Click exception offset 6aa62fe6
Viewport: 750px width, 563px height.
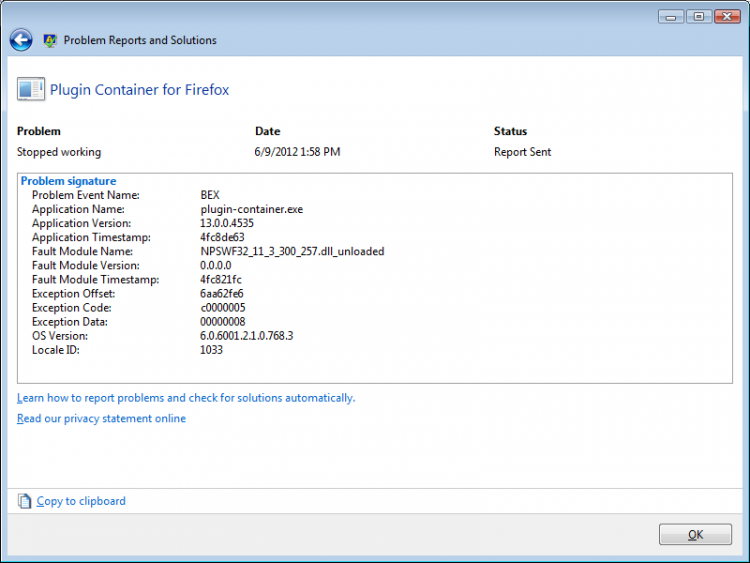(221, 294)
